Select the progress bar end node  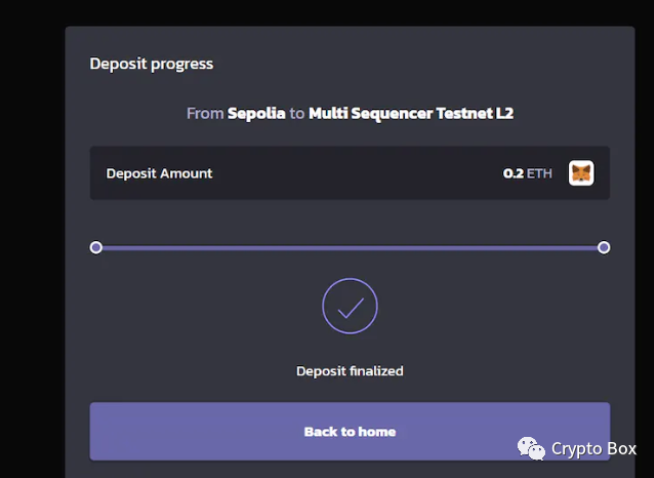[x=604, y=247]
